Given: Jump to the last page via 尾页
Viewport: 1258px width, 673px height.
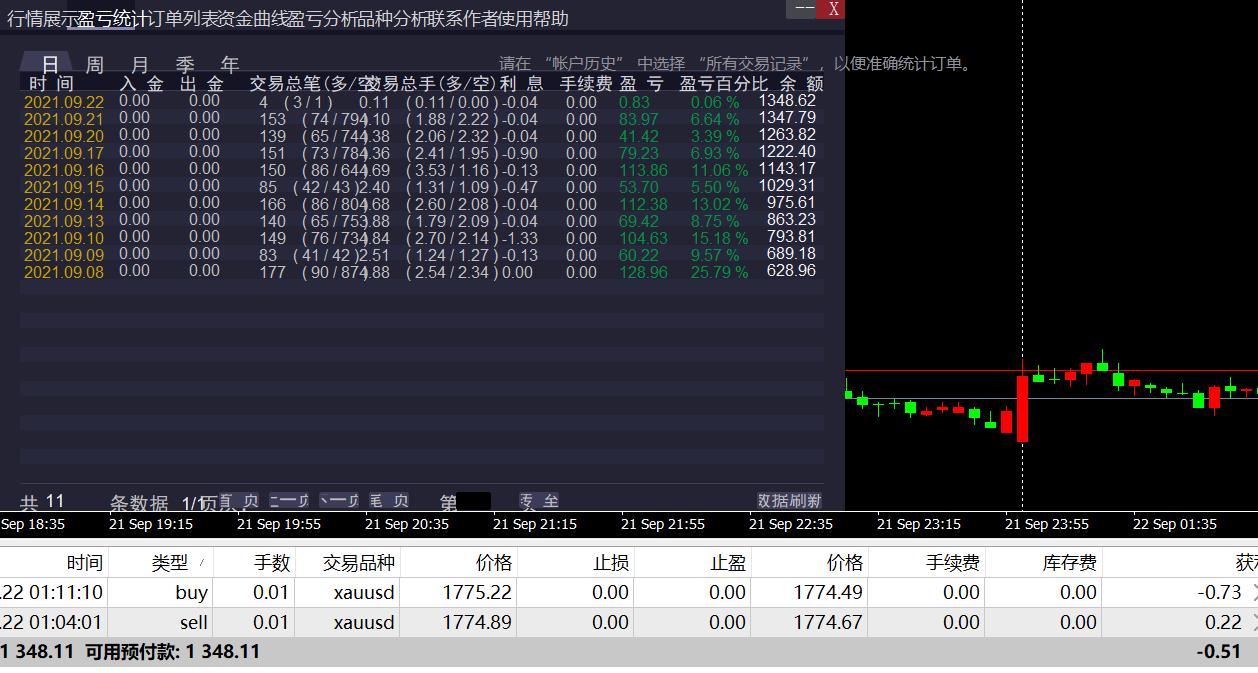Looking at the screenshot, I should (388, 500).
